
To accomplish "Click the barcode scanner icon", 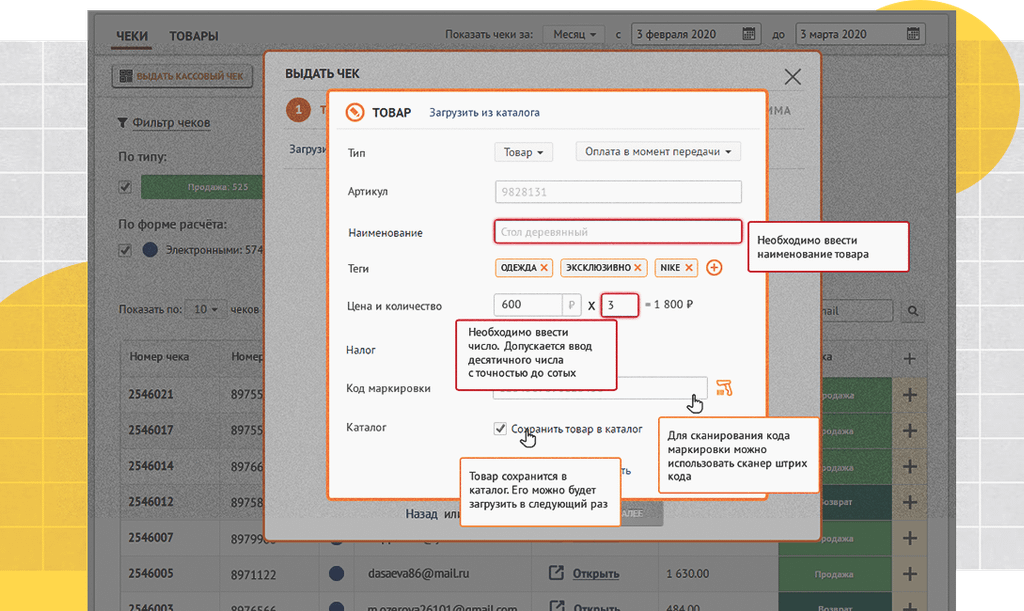I will click(x=724, y=388).
